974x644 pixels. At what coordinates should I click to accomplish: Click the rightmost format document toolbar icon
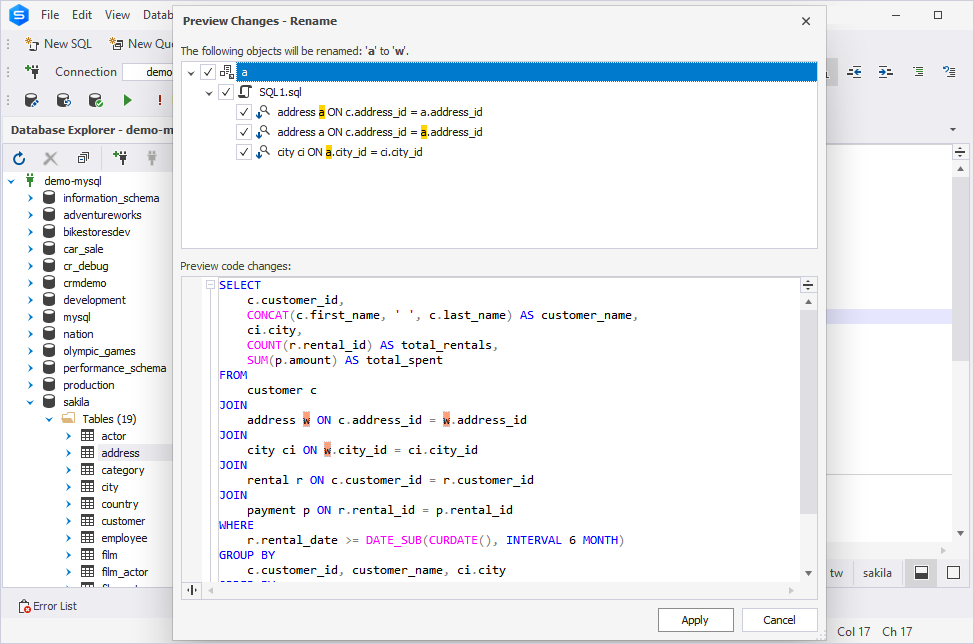tap(949, 72)
